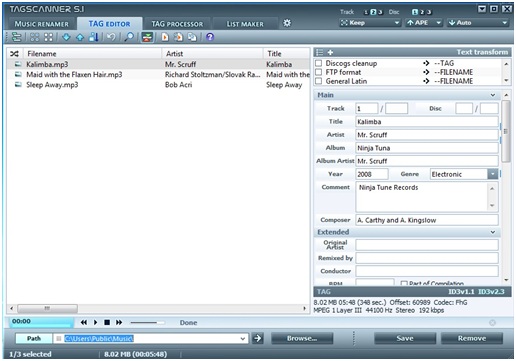Click the first document play icon

(165, 37)
